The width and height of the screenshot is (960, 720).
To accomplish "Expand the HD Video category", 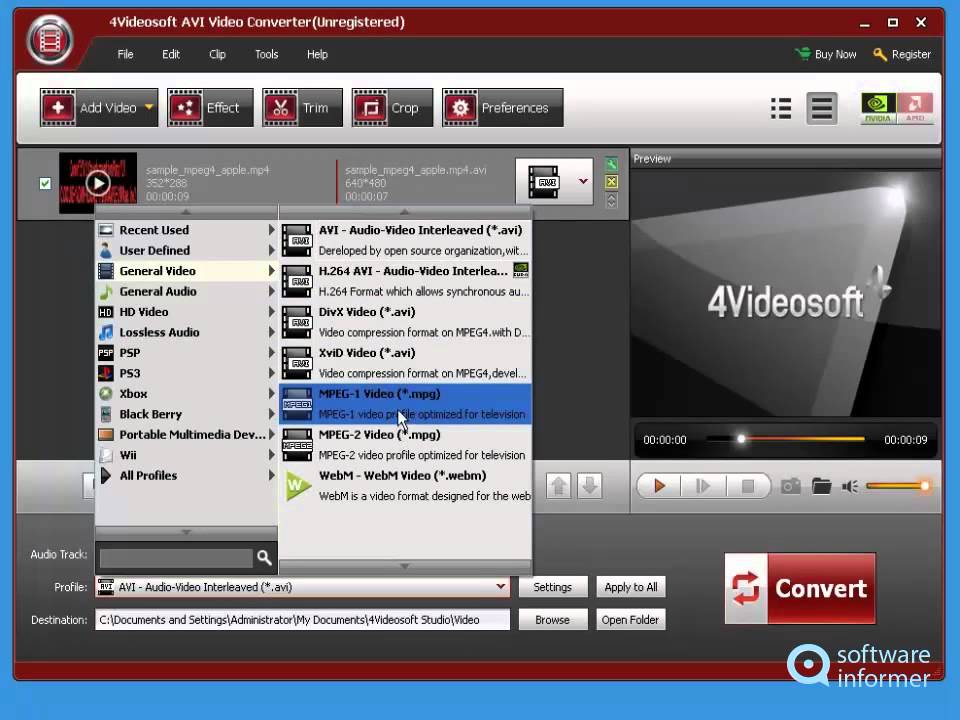I will (x=186, y=312).
